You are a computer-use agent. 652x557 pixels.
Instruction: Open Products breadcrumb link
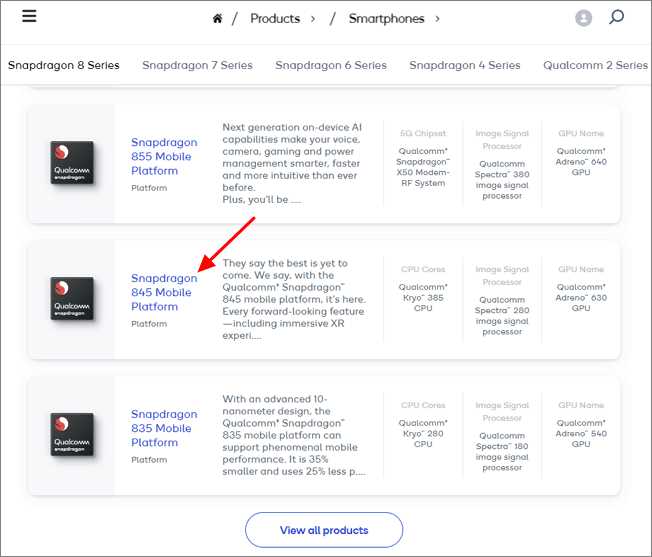[x=275, y=19]
